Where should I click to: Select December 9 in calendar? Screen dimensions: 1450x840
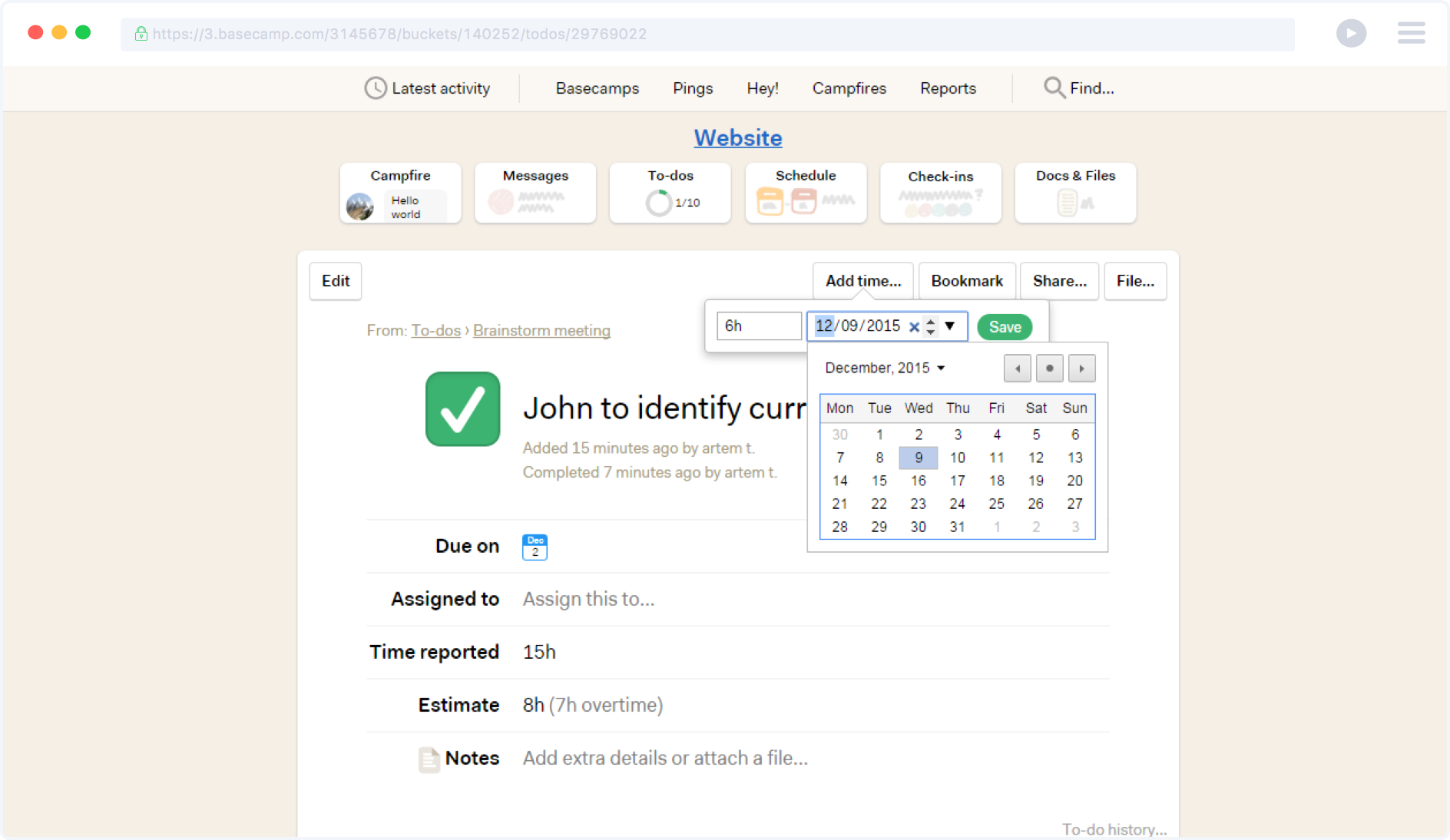click(x=918, y=458)
